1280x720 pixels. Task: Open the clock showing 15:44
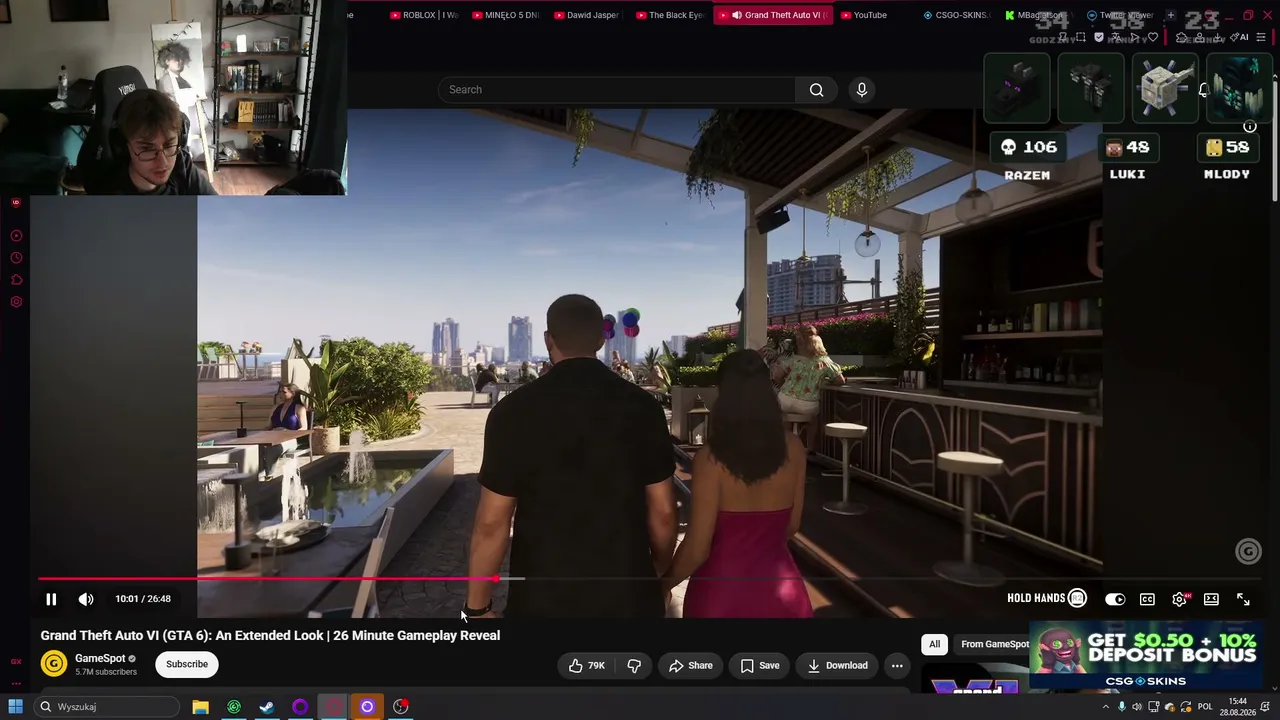pyautogui.click(x=1238, y=707)
